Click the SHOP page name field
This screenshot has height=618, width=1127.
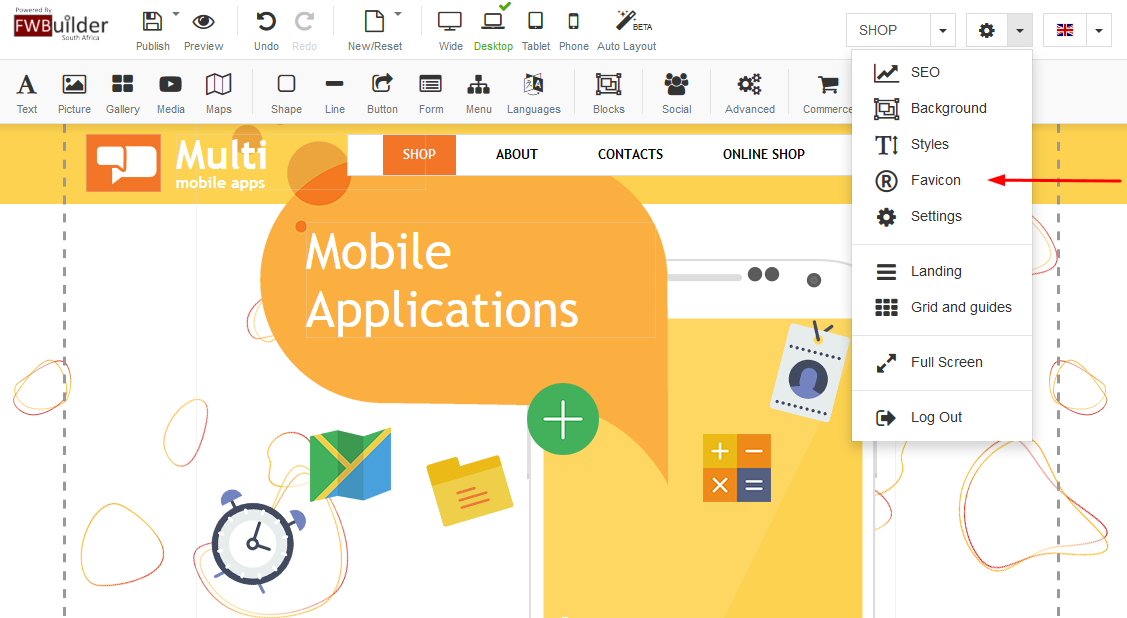pyautogui.click(x=888, y=30)
